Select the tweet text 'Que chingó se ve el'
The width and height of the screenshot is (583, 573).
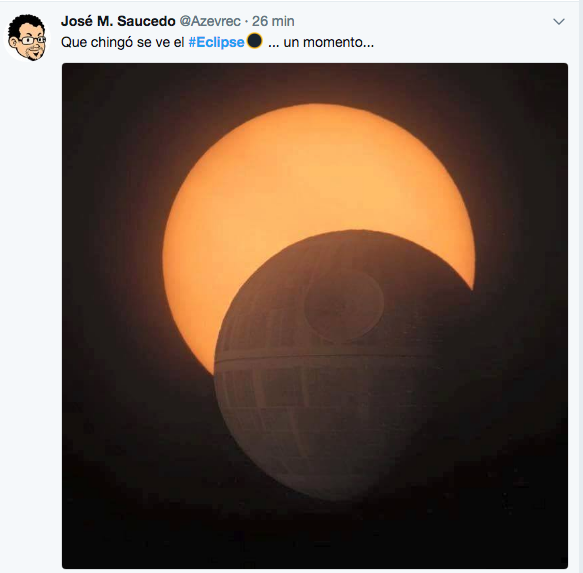(x=122, y=42)
